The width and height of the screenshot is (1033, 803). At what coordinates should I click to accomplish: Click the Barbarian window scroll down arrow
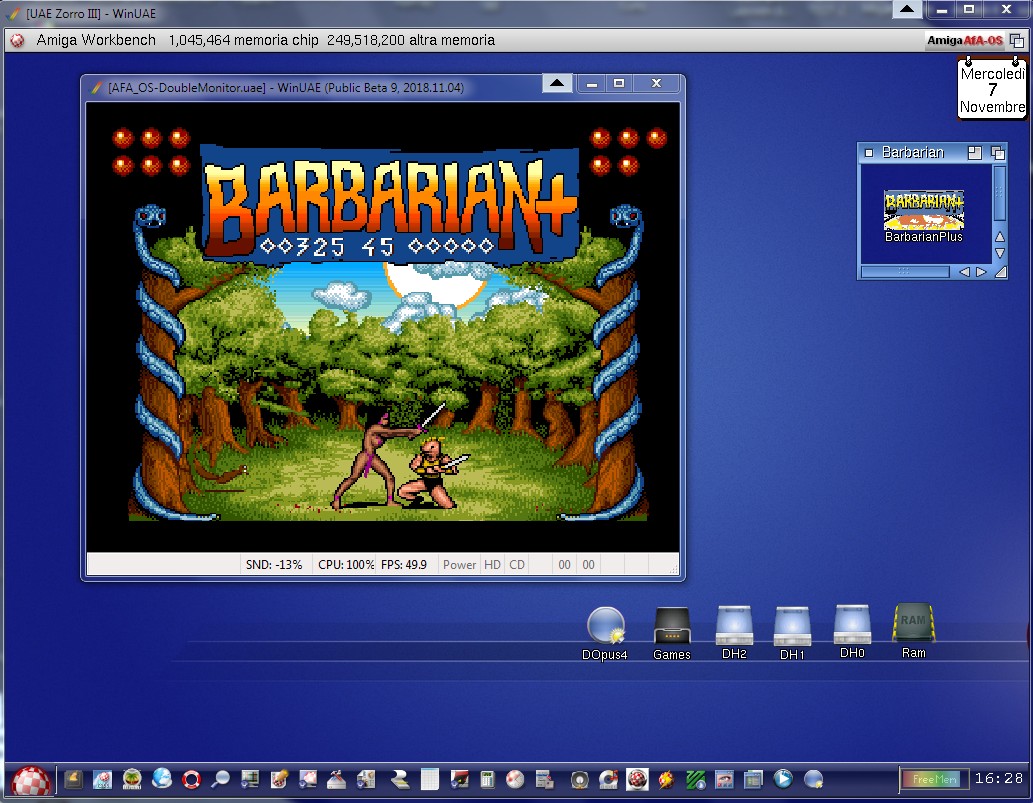tap(999, 253)
